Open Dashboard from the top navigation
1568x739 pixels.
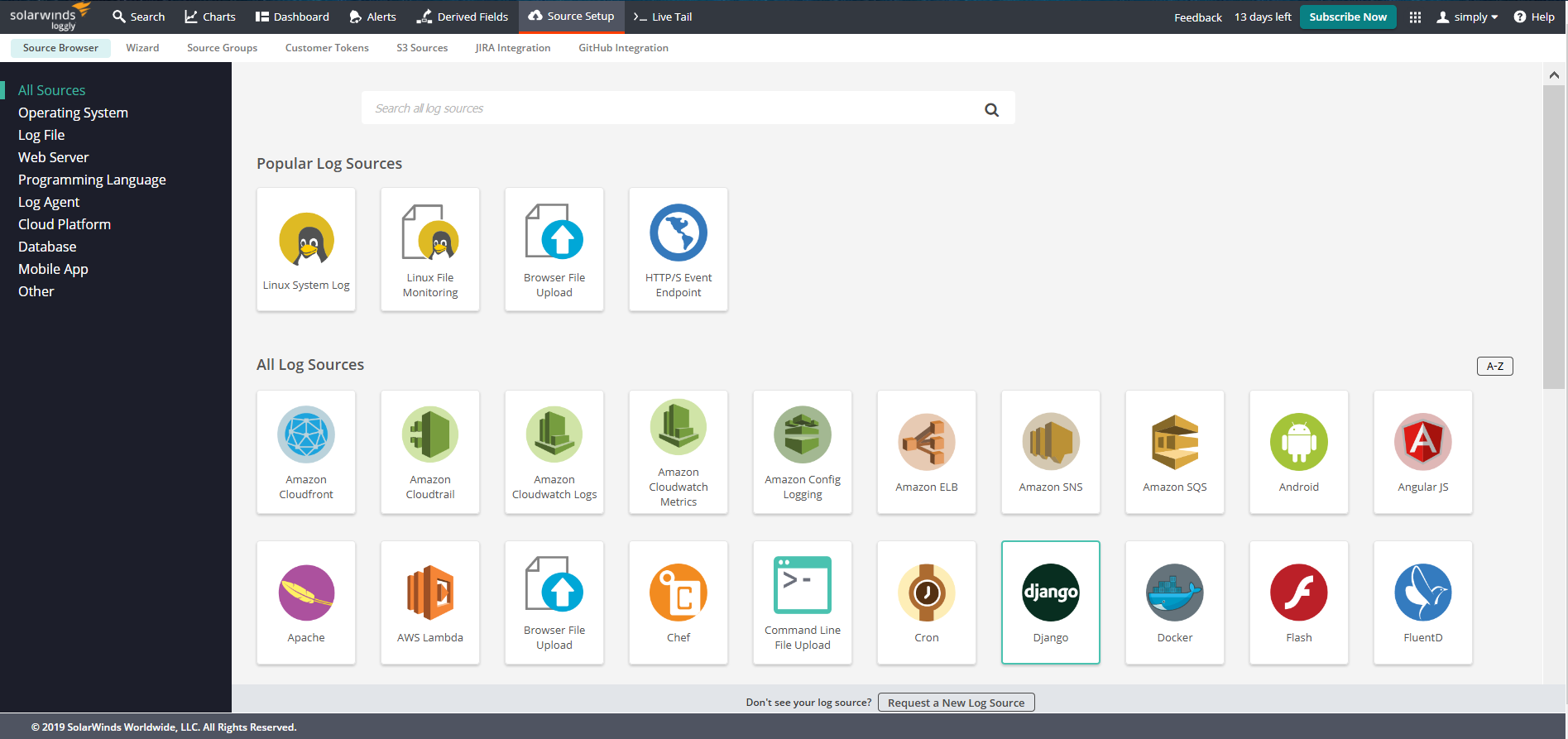(292, 17)
